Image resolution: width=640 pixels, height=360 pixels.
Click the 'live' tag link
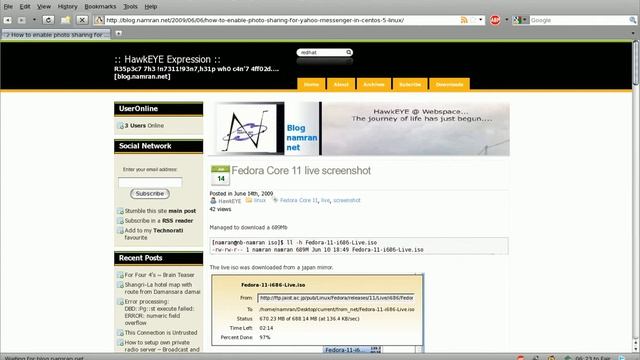click(325, 200)
